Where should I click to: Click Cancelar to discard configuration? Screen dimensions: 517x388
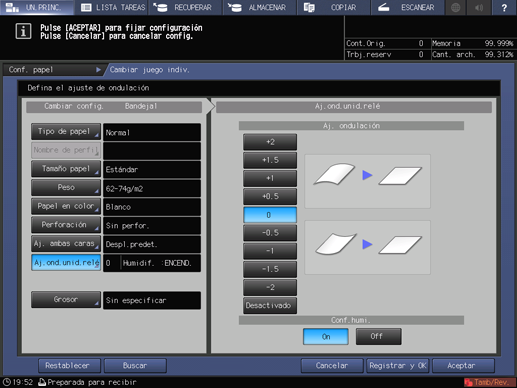(332, 366)
